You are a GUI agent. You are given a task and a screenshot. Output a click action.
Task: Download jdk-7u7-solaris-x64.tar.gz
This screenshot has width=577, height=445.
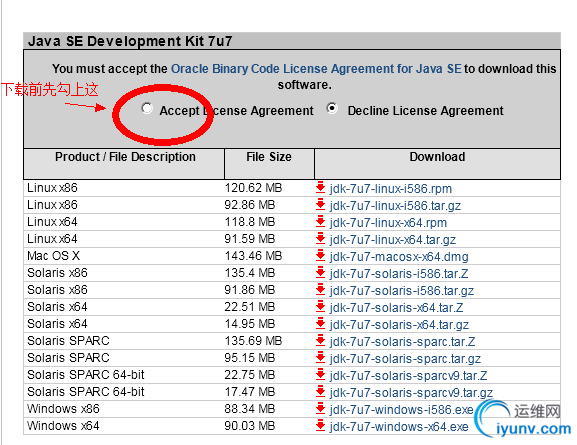tap(399, 325)
